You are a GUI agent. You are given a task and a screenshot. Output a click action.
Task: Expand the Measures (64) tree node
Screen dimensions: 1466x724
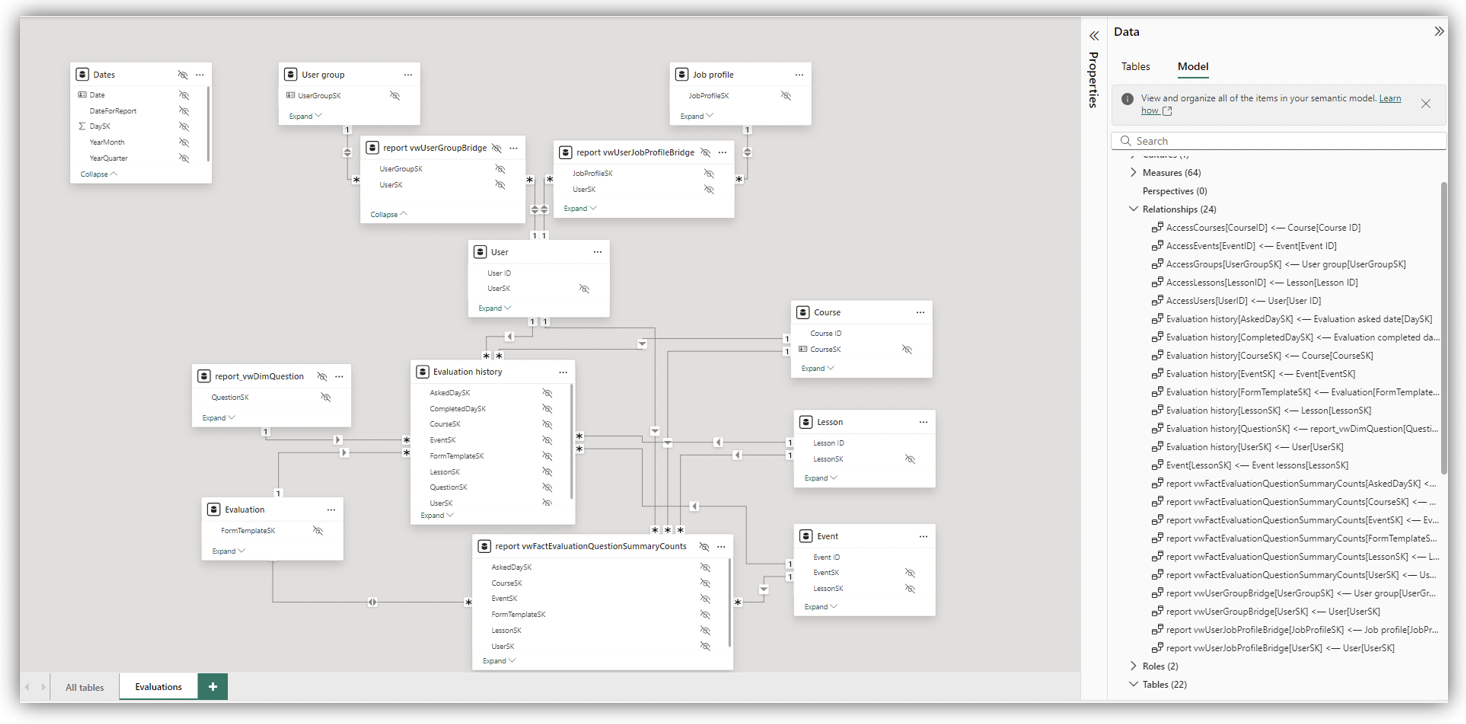tap(1133, 173)
